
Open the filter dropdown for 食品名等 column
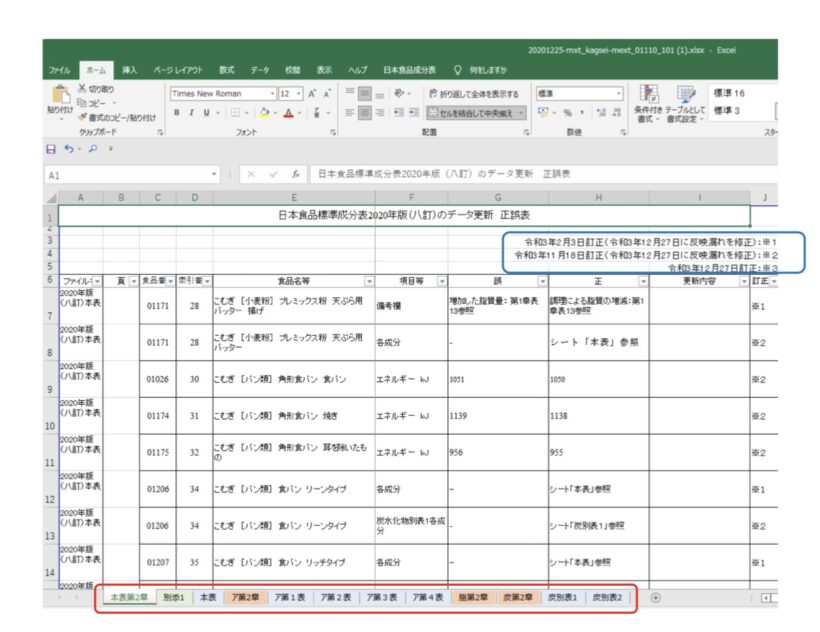click(369, 282)
